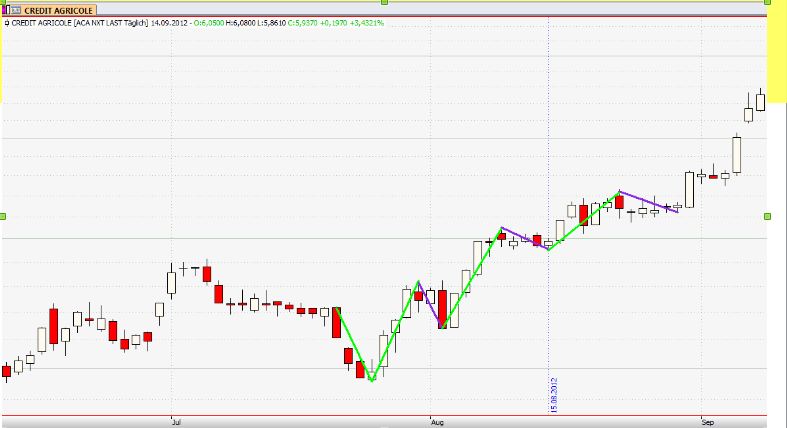Click the 'Aug' label on the time axis
Screen dimensions: 787x428
tap(437, 422)
